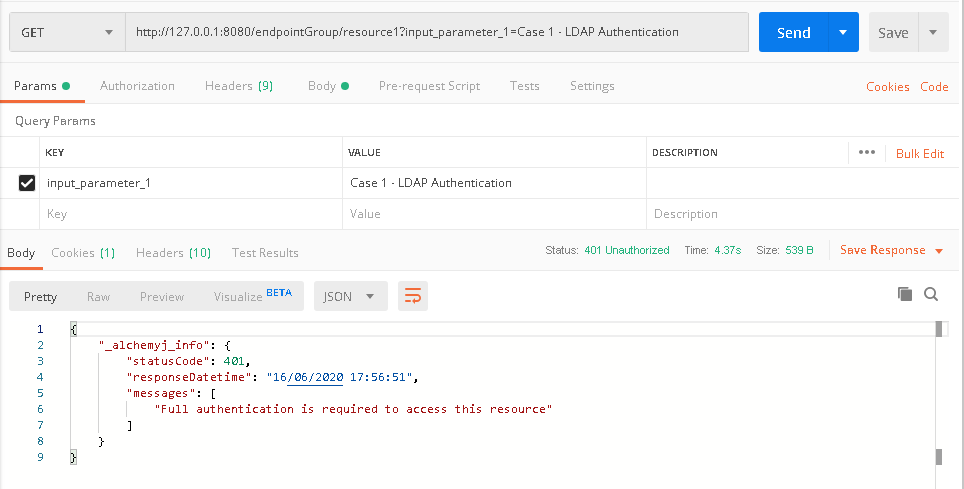Open the three-dots column options menu
The height and width of the screenshot is (489, 964).
(x=867, y=153)
